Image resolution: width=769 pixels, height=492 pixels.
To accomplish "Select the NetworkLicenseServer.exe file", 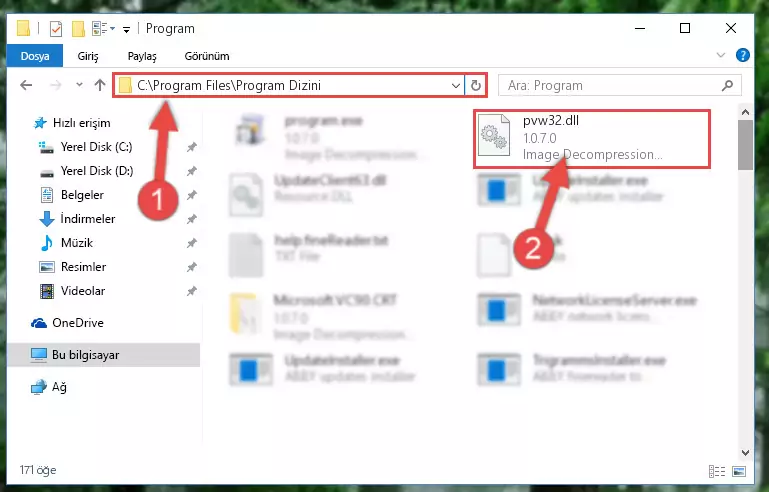I will pos(588,309).
